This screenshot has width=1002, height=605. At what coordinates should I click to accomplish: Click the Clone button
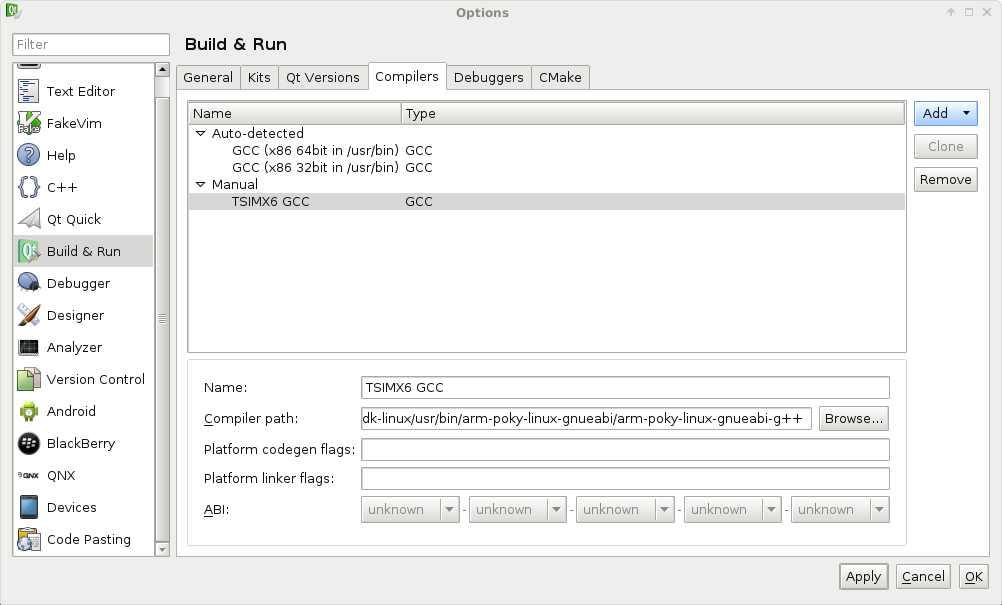[945, 146]
